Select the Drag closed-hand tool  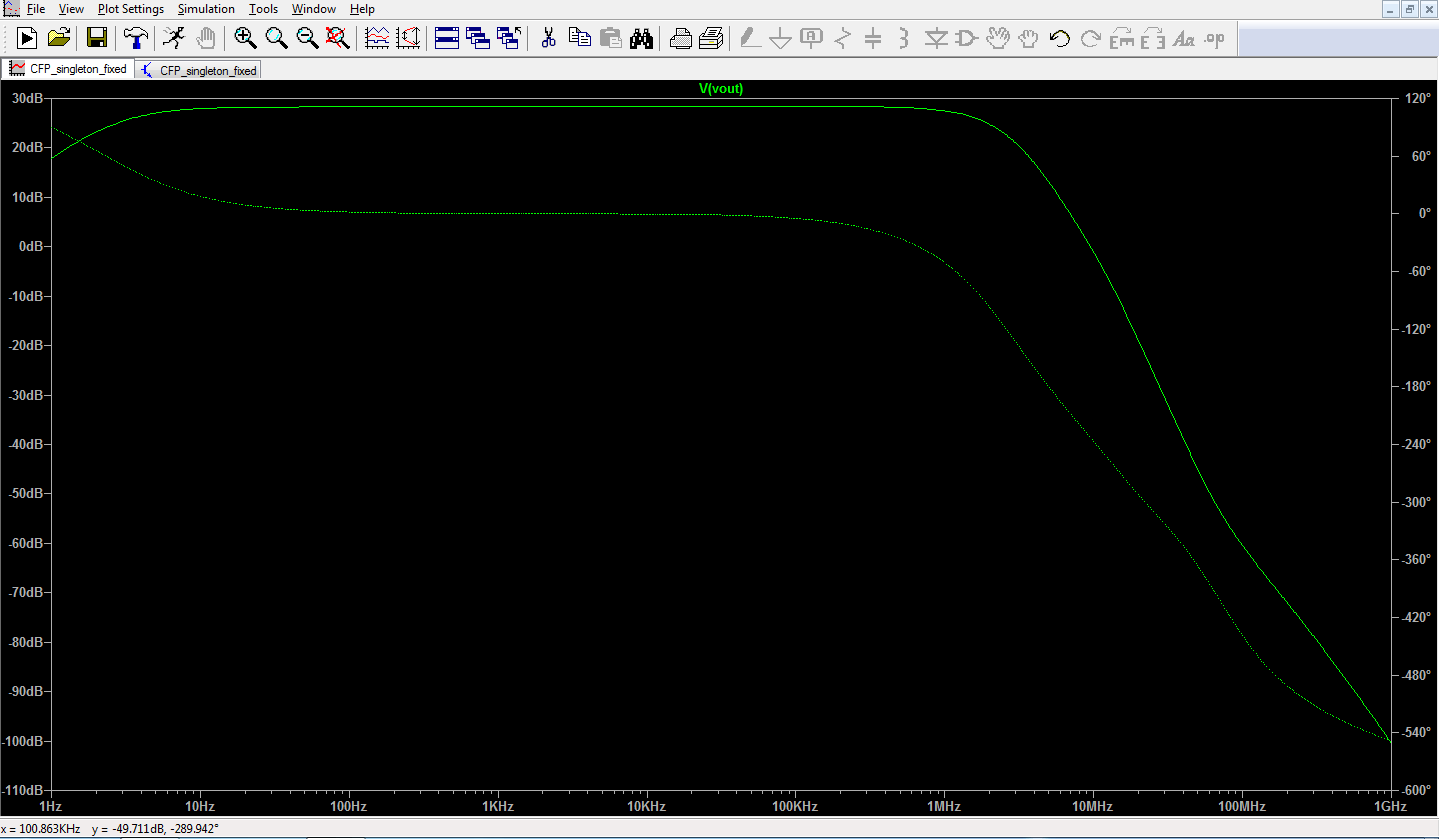click(1029, 39)
